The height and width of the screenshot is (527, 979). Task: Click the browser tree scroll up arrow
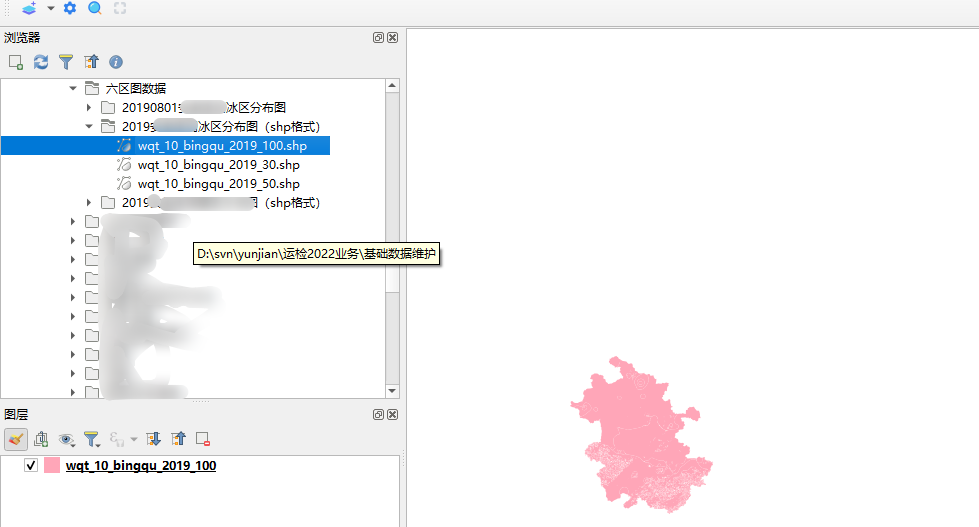[392, 86]
